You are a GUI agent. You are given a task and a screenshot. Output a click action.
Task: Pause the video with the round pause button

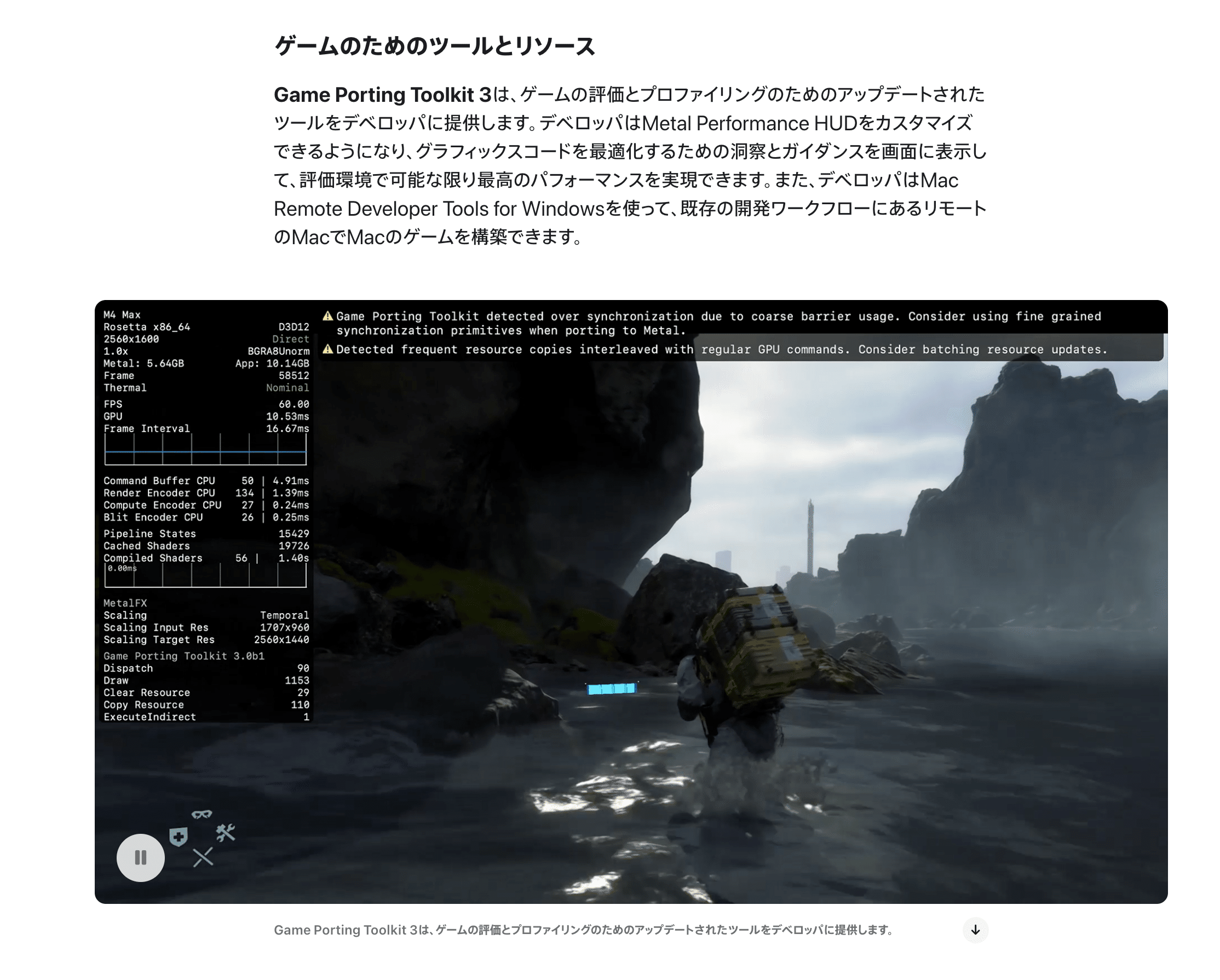tap(140, 857)
